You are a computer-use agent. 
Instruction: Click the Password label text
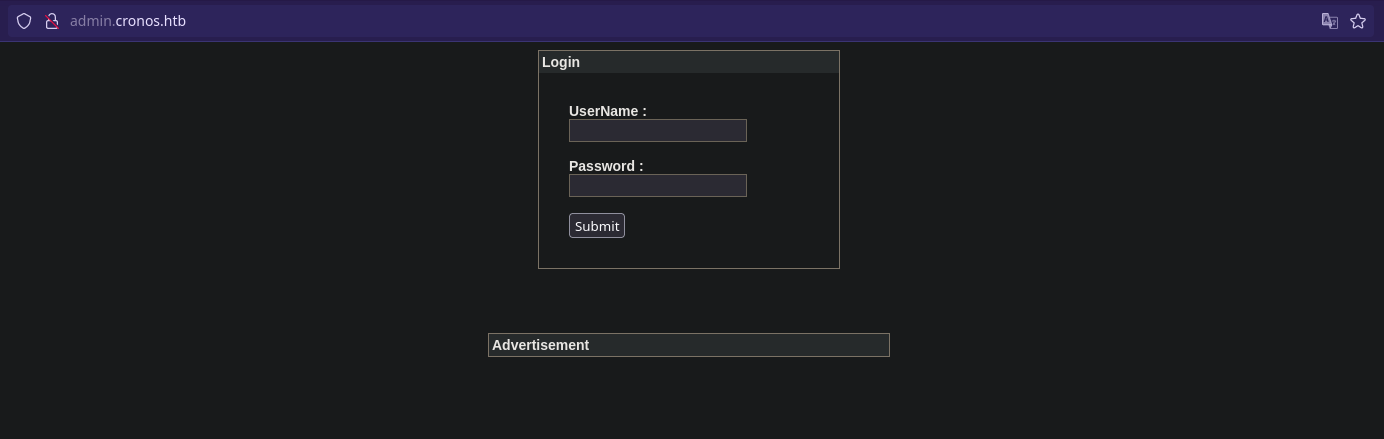[605, 166]
